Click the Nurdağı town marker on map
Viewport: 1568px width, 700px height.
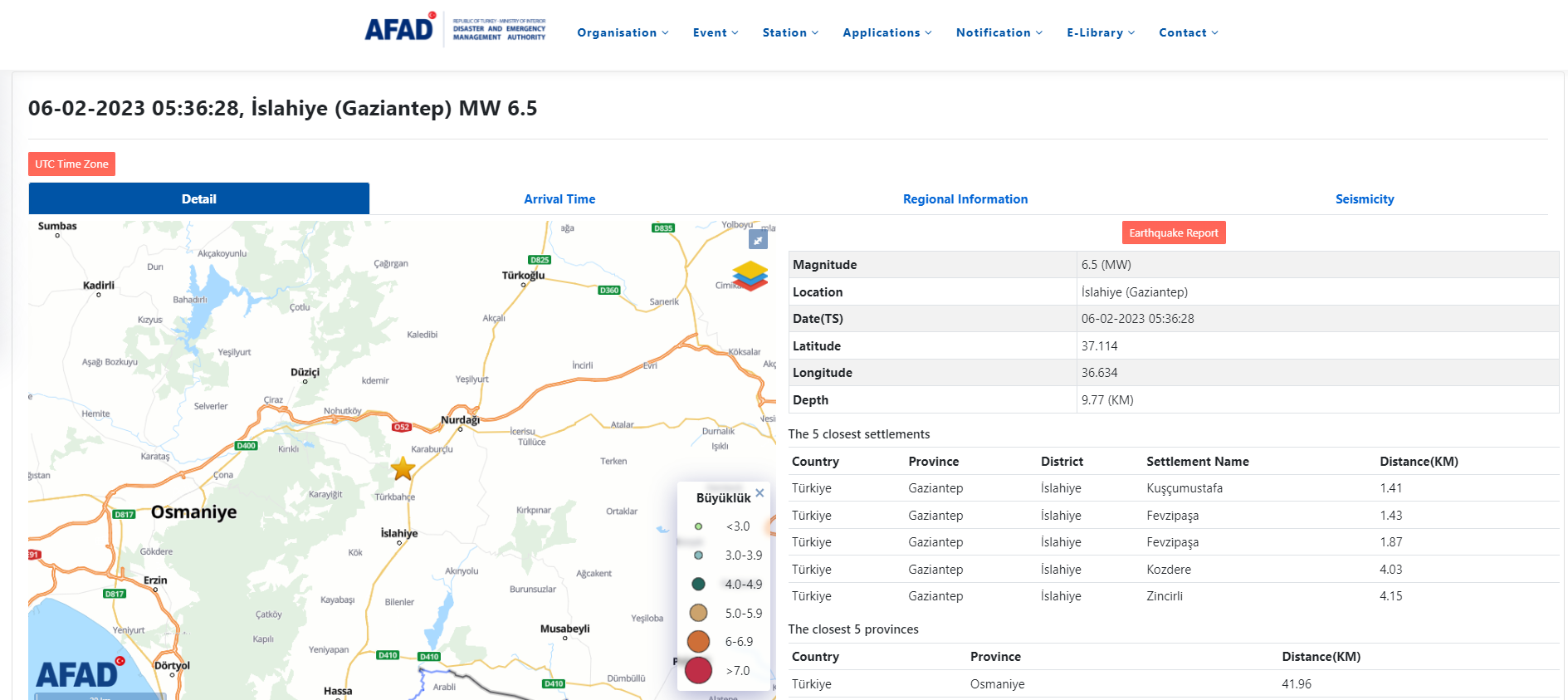[460, 428]
